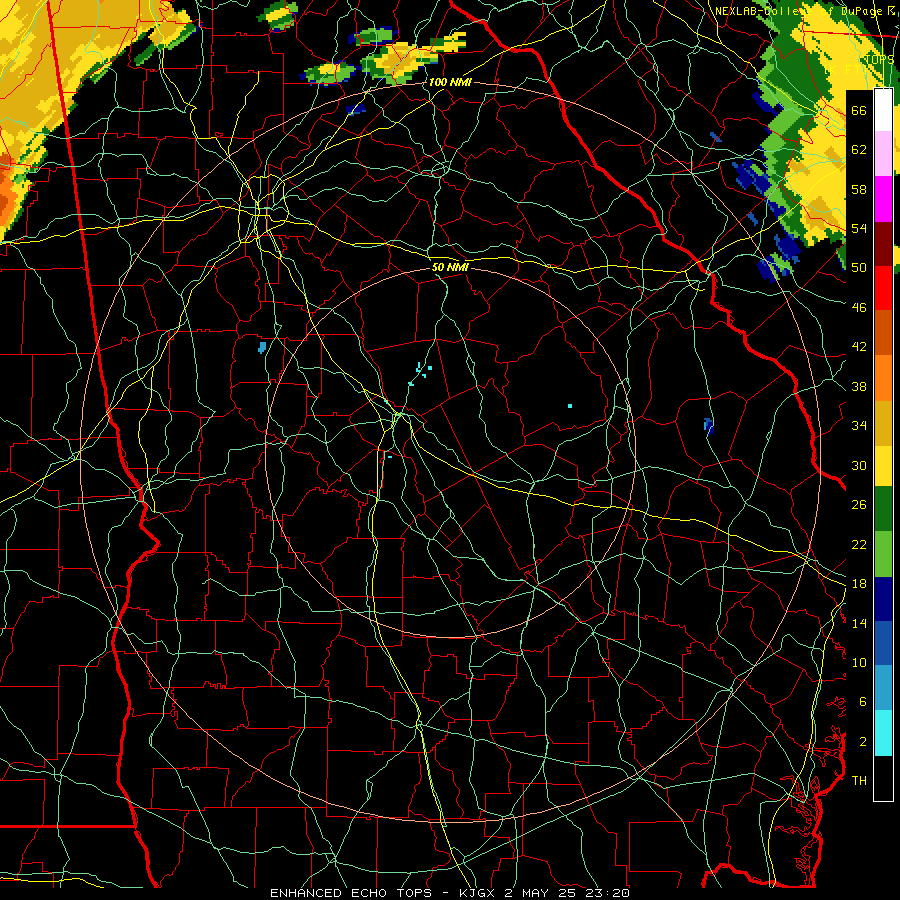Screen dimensions: 900x900
Task: Click the legend value 10
Action: coord(859,662)
